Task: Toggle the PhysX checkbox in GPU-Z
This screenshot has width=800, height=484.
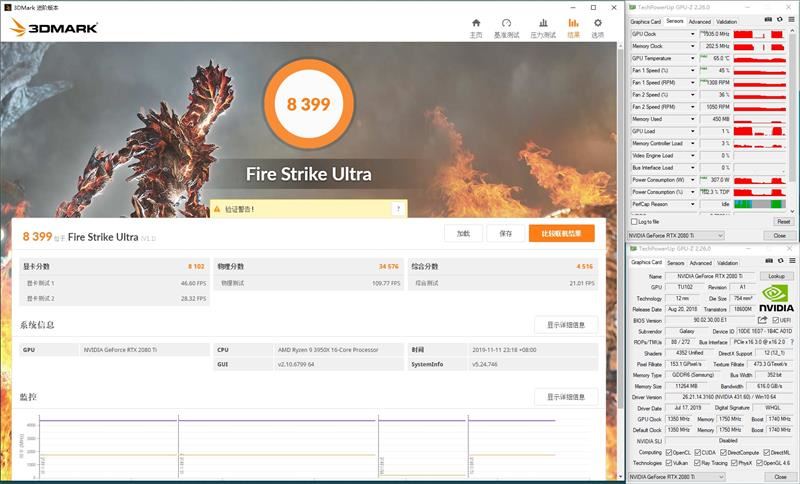Action: pyautogui.click(x=734, y=463)
